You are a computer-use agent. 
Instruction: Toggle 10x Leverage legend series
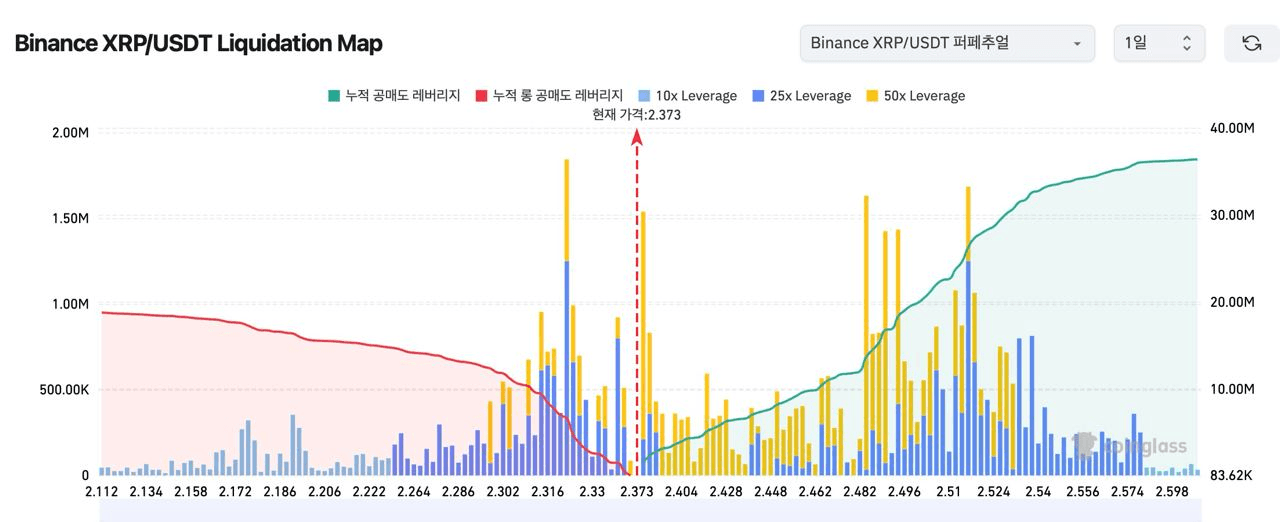tap(687, 96)
